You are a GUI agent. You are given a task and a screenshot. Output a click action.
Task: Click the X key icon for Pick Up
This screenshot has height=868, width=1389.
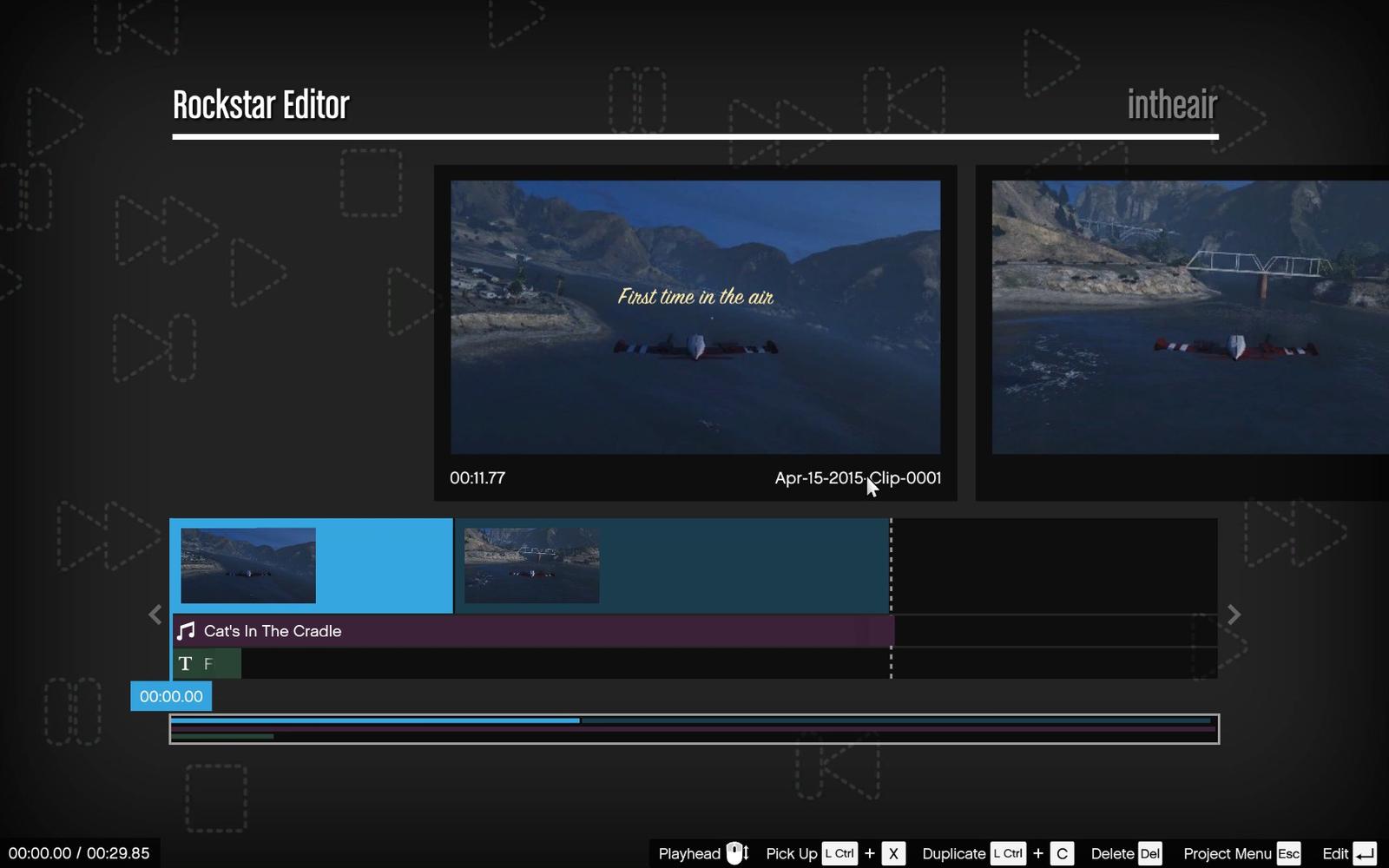tap(893, 853)
